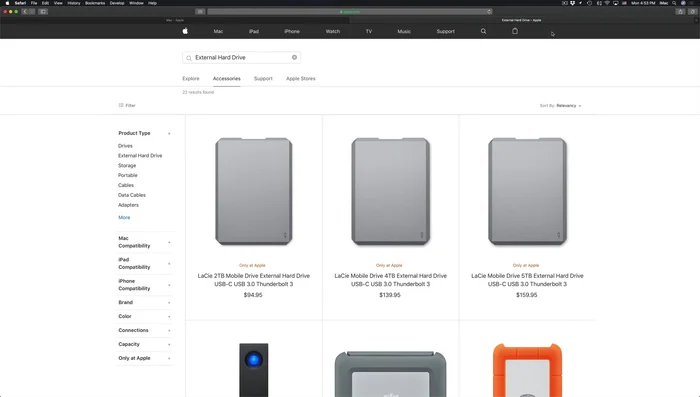Filter by Drives product type
The image size is (700, 397).
tap(125, 146)
